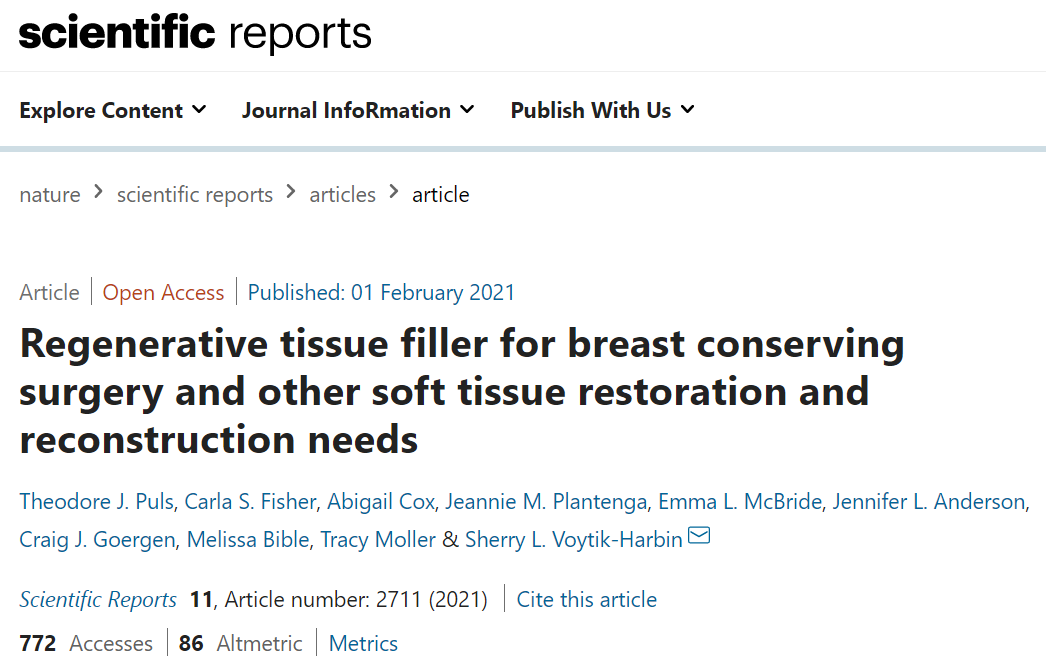1046x668 pixels.
Task: Click the Cite this article link
Action: [x=587, y=599]
